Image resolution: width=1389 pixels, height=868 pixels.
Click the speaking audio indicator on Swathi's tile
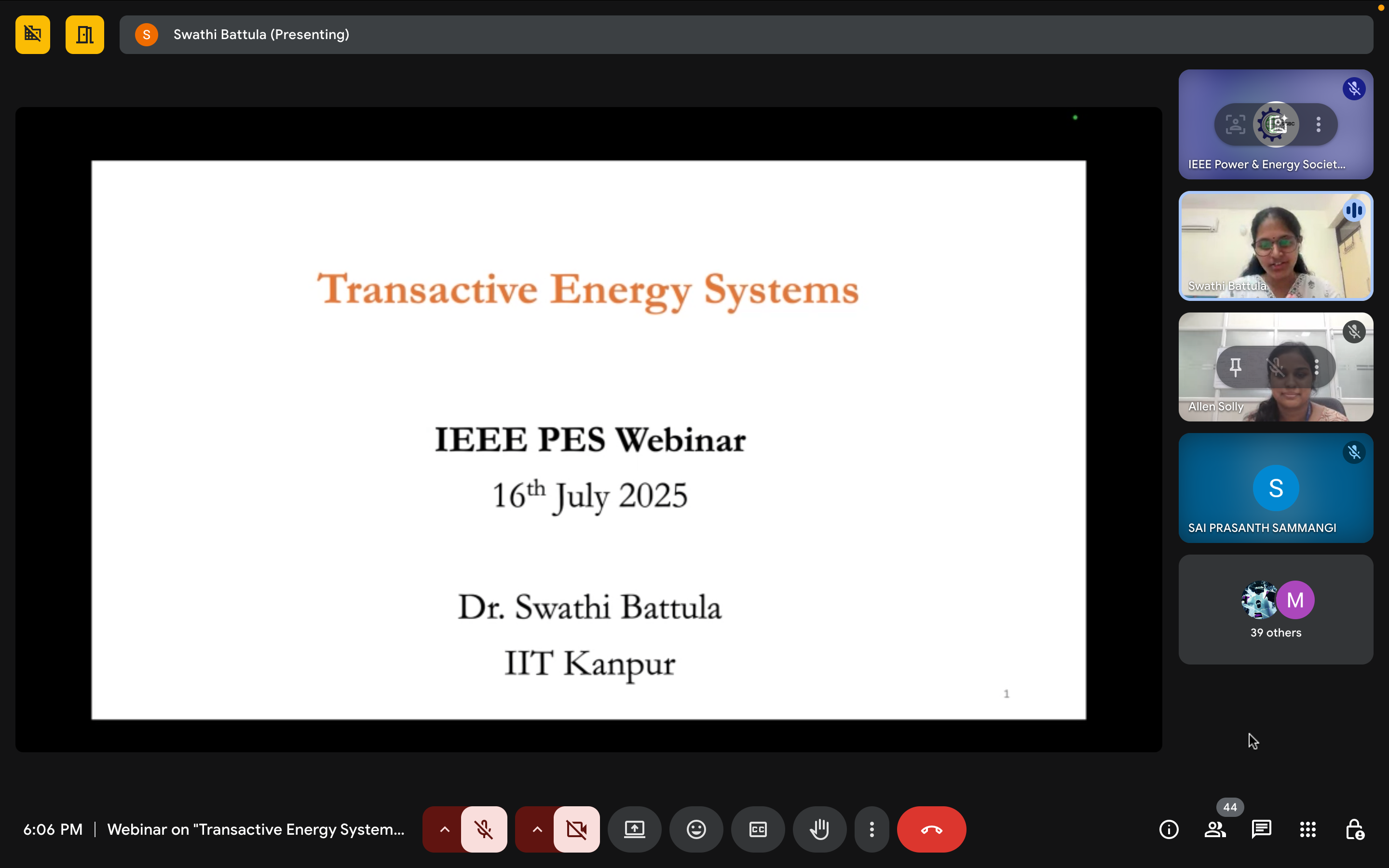pos(1354,210)
